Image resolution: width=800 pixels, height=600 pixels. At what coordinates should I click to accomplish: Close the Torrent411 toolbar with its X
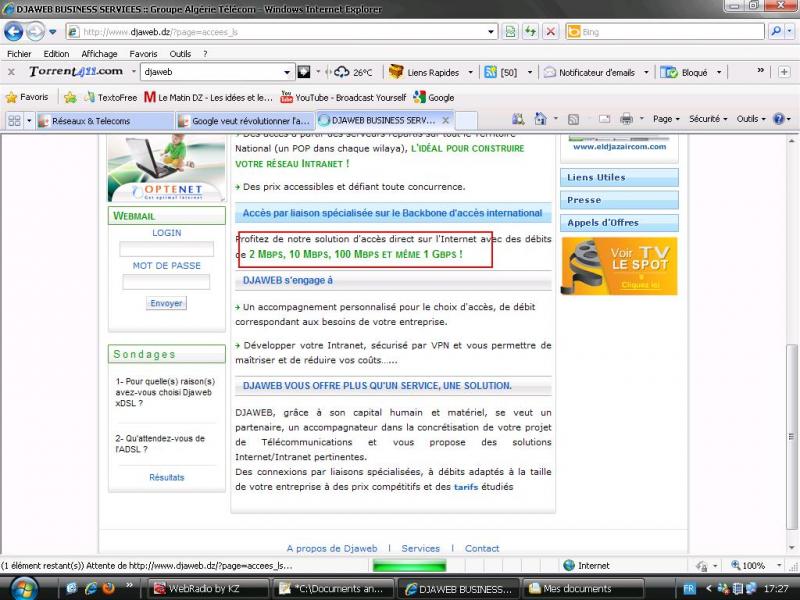tap(11, 72)
